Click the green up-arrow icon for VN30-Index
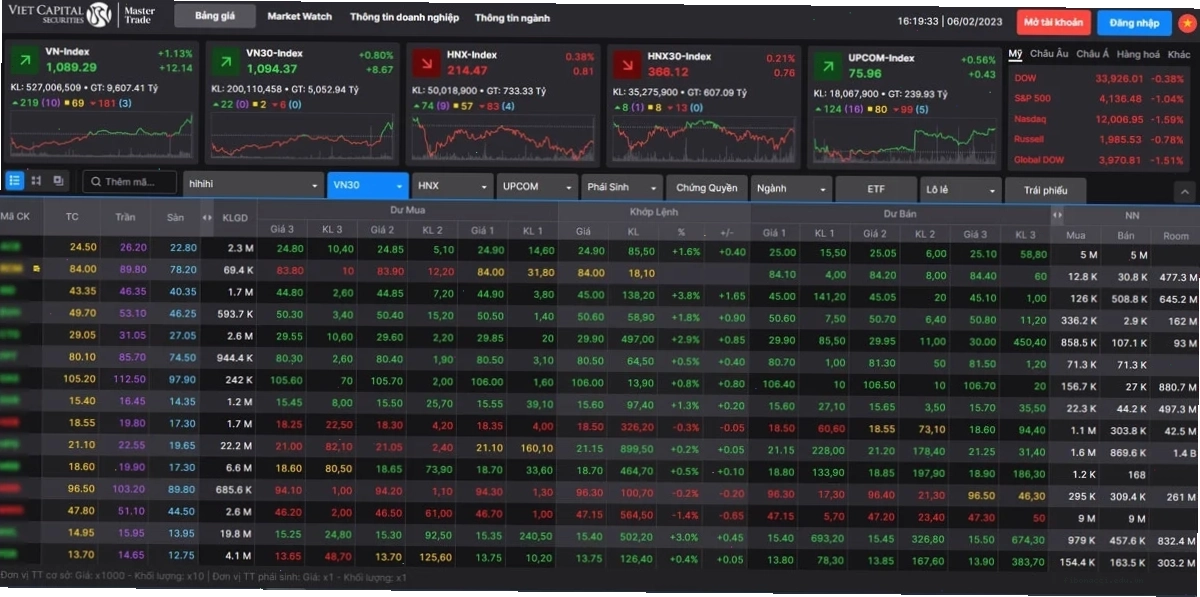The image size is (1200, 597). pyautogui.click(x=224, y=63)
